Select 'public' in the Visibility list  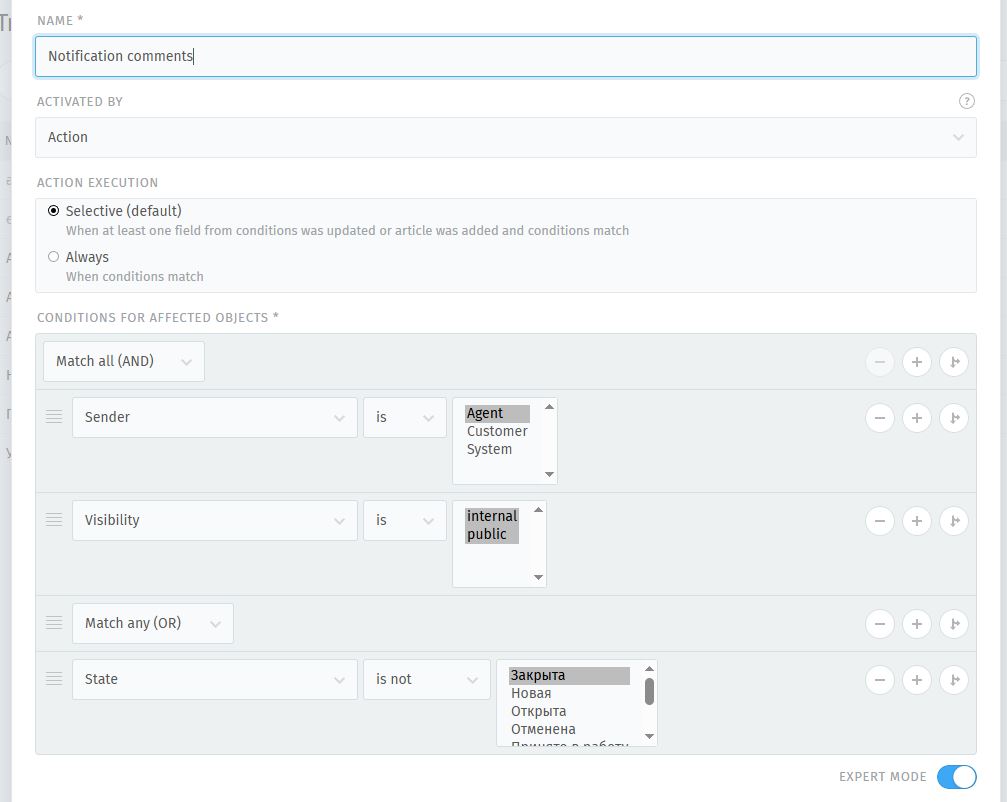click(486, 534)
